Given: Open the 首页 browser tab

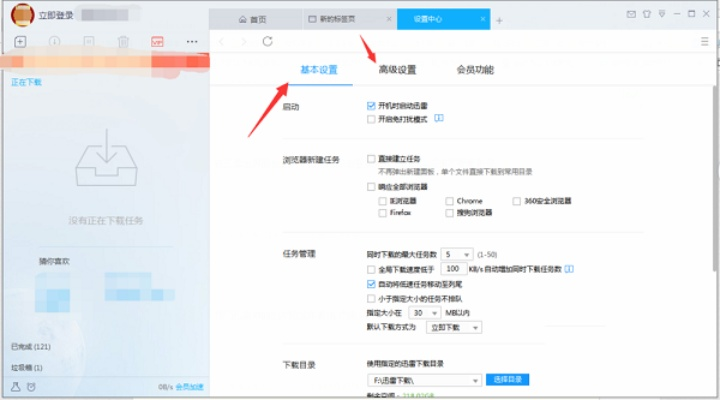Looking at the screenshot, I should pos(256,19).
